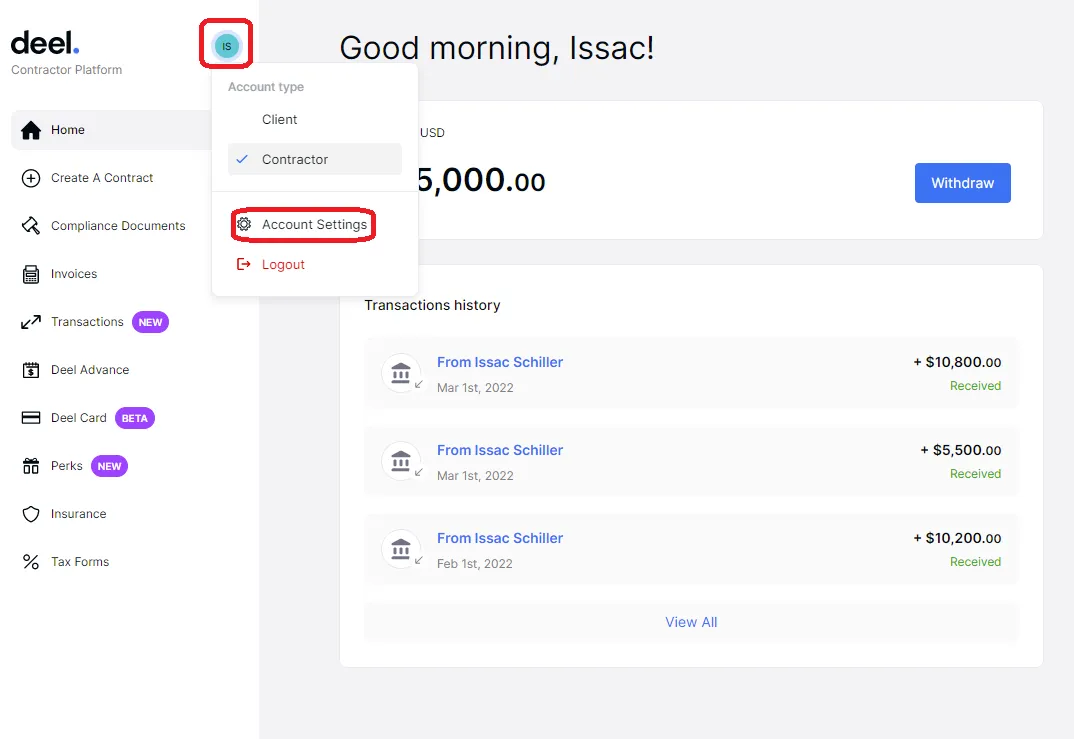Click the Withdraw button

coord(962,183)
